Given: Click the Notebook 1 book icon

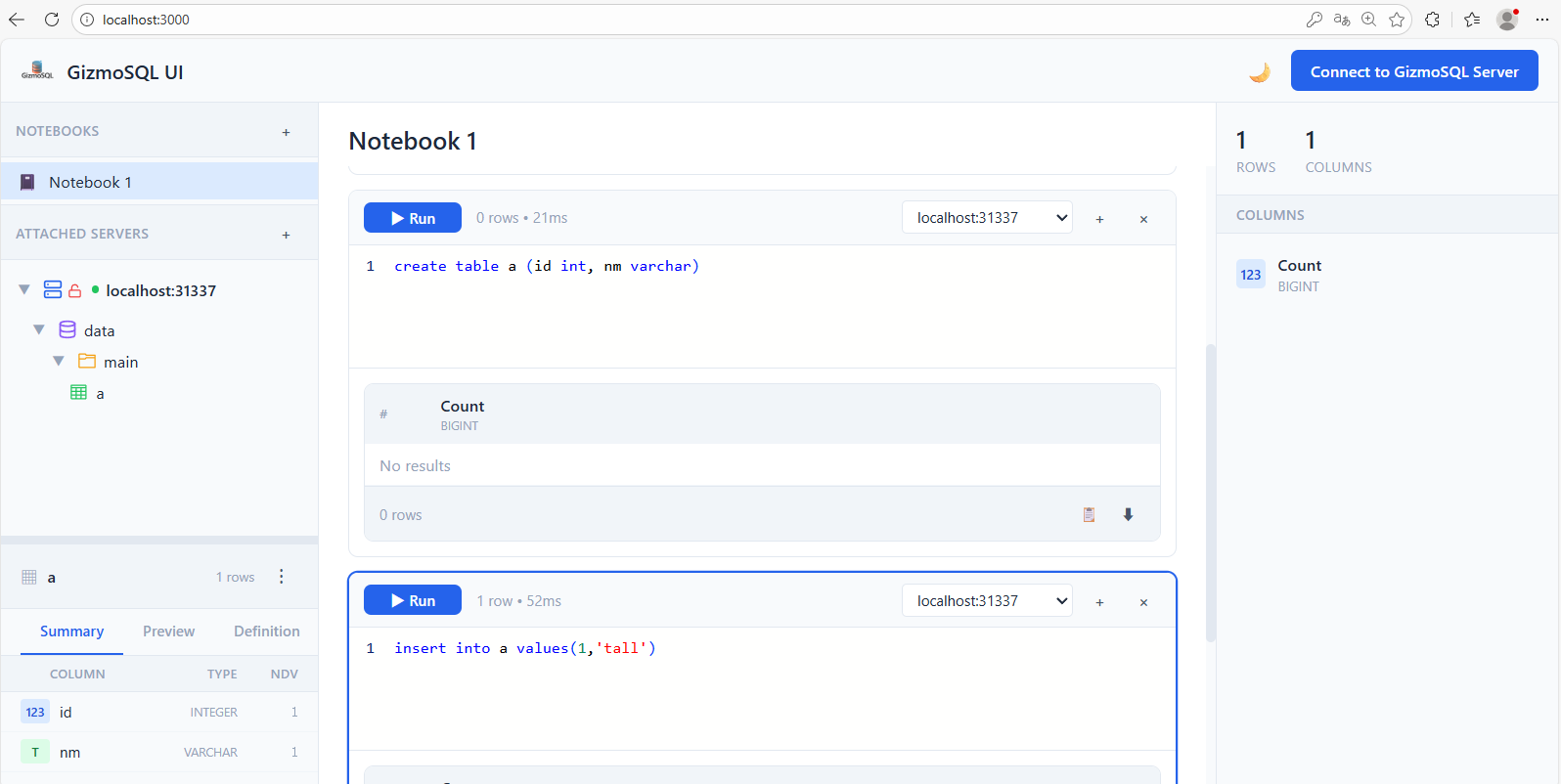Looking at the screenshot, I should (28, 182).
